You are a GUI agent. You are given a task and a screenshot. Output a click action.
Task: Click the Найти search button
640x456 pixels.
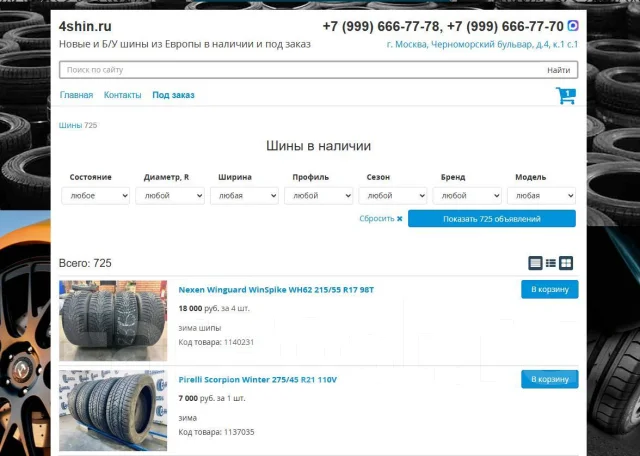(x=558, y=70)
